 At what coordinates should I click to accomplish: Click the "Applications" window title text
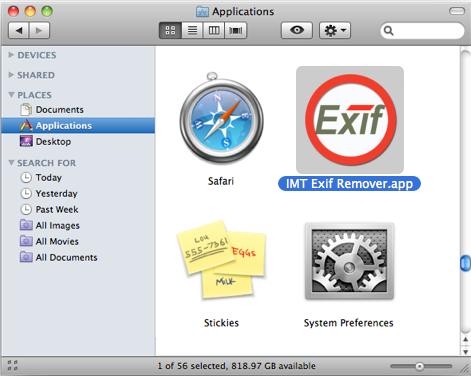coord(243,12)
